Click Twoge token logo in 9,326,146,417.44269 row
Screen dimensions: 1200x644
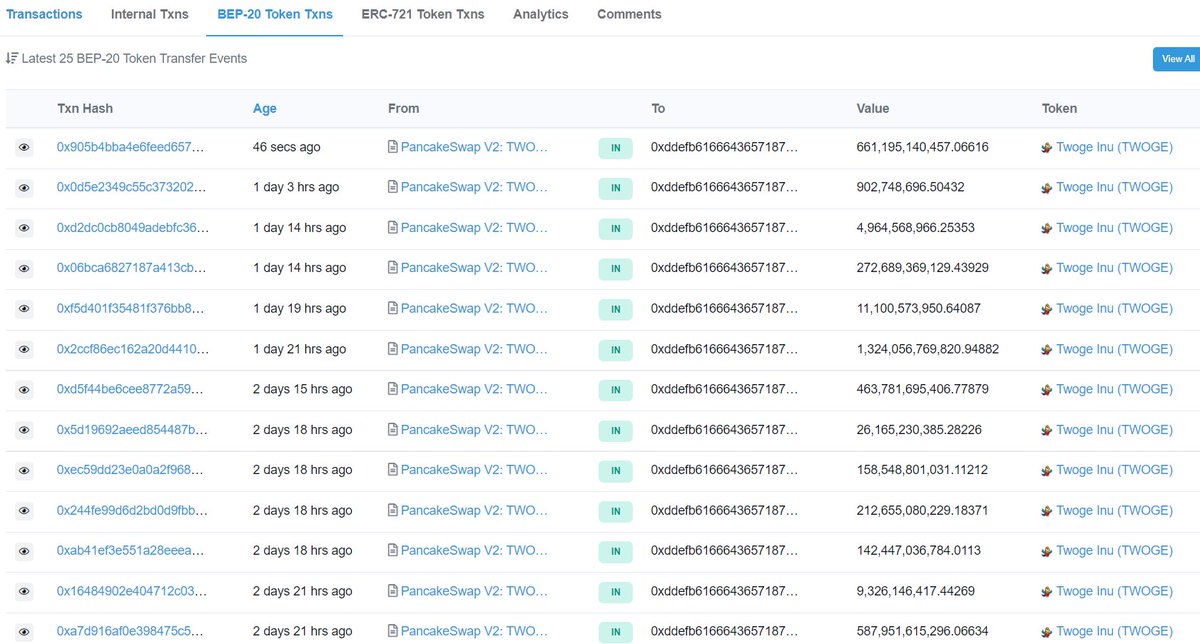1047,591
